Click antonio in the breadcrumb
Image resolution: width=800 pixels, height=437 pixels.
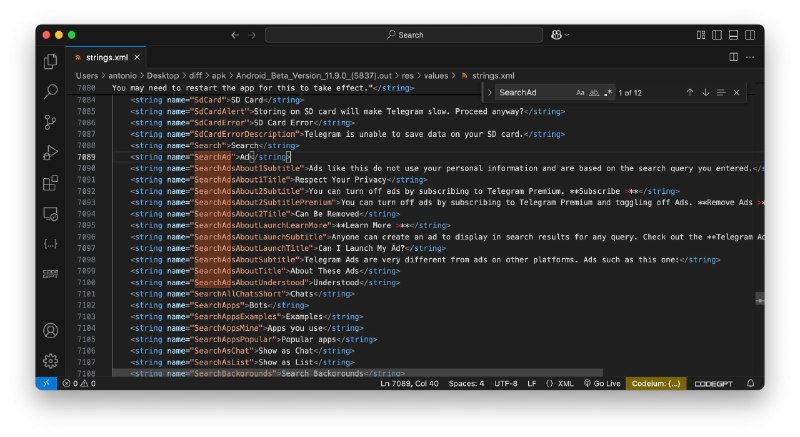point(122,75)
